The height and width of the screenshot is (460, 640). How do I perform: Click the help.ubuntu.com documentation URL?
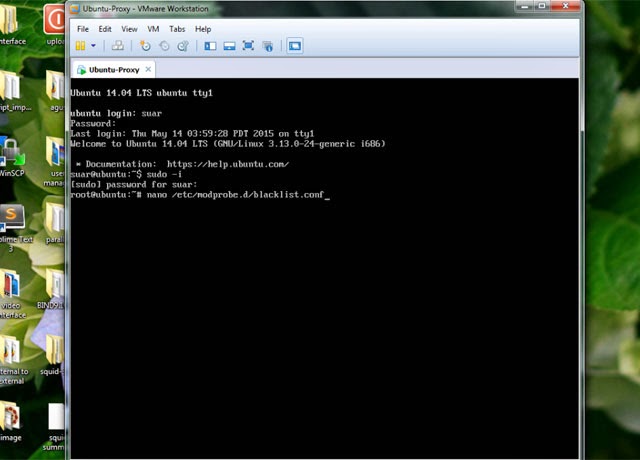tap(228, 164)
